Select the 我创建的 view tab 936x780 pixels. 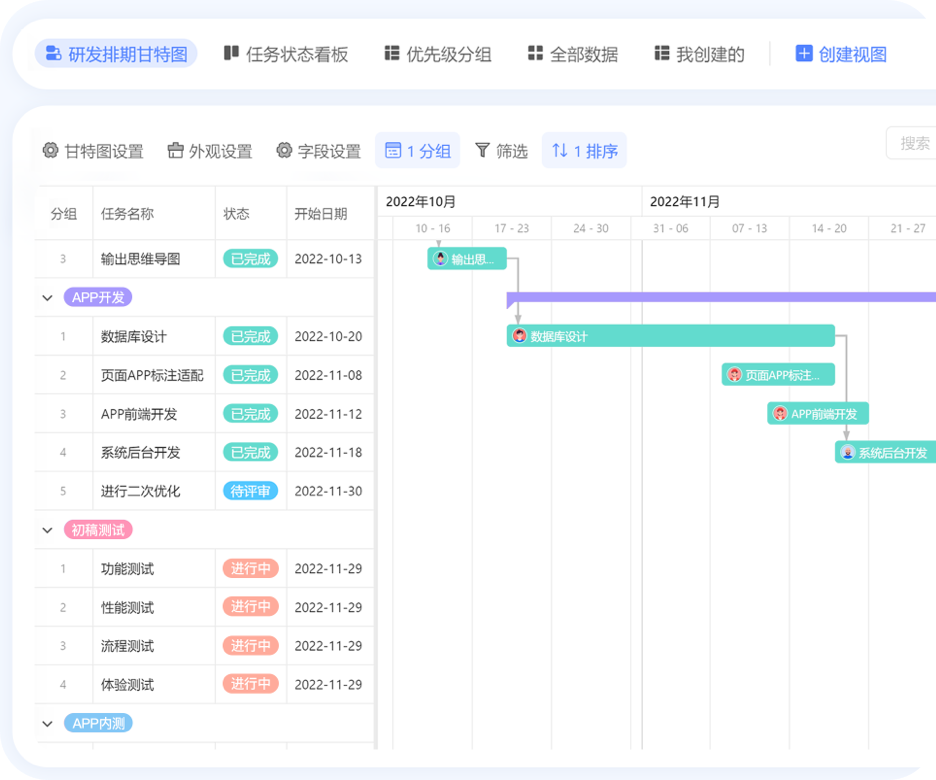tap(699, 54)
